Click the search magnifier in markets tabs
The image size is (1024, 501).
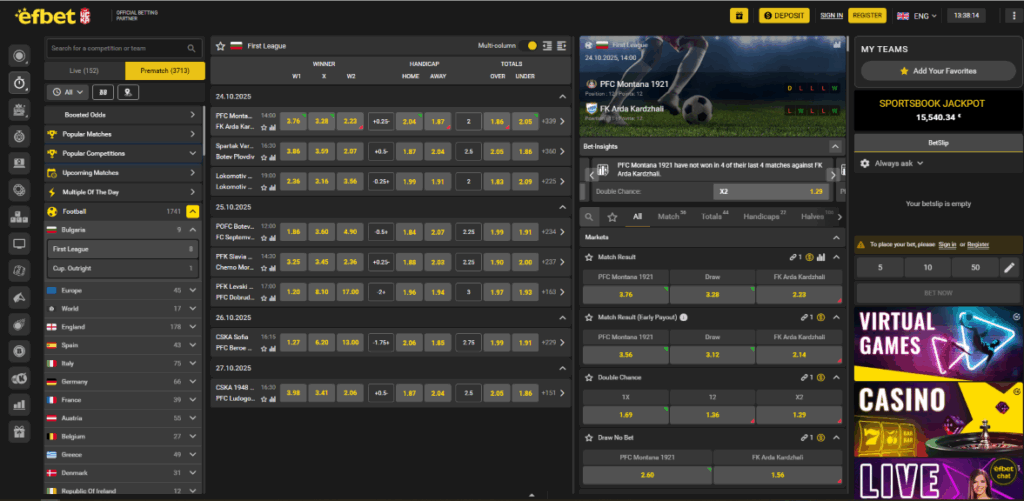590,216
